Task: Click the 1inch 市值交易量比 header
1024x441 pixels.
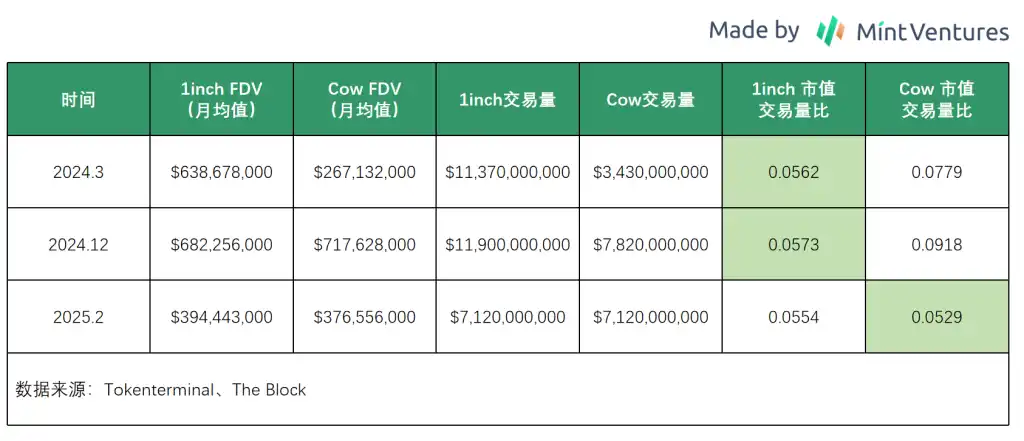Action: coord(793,99)
